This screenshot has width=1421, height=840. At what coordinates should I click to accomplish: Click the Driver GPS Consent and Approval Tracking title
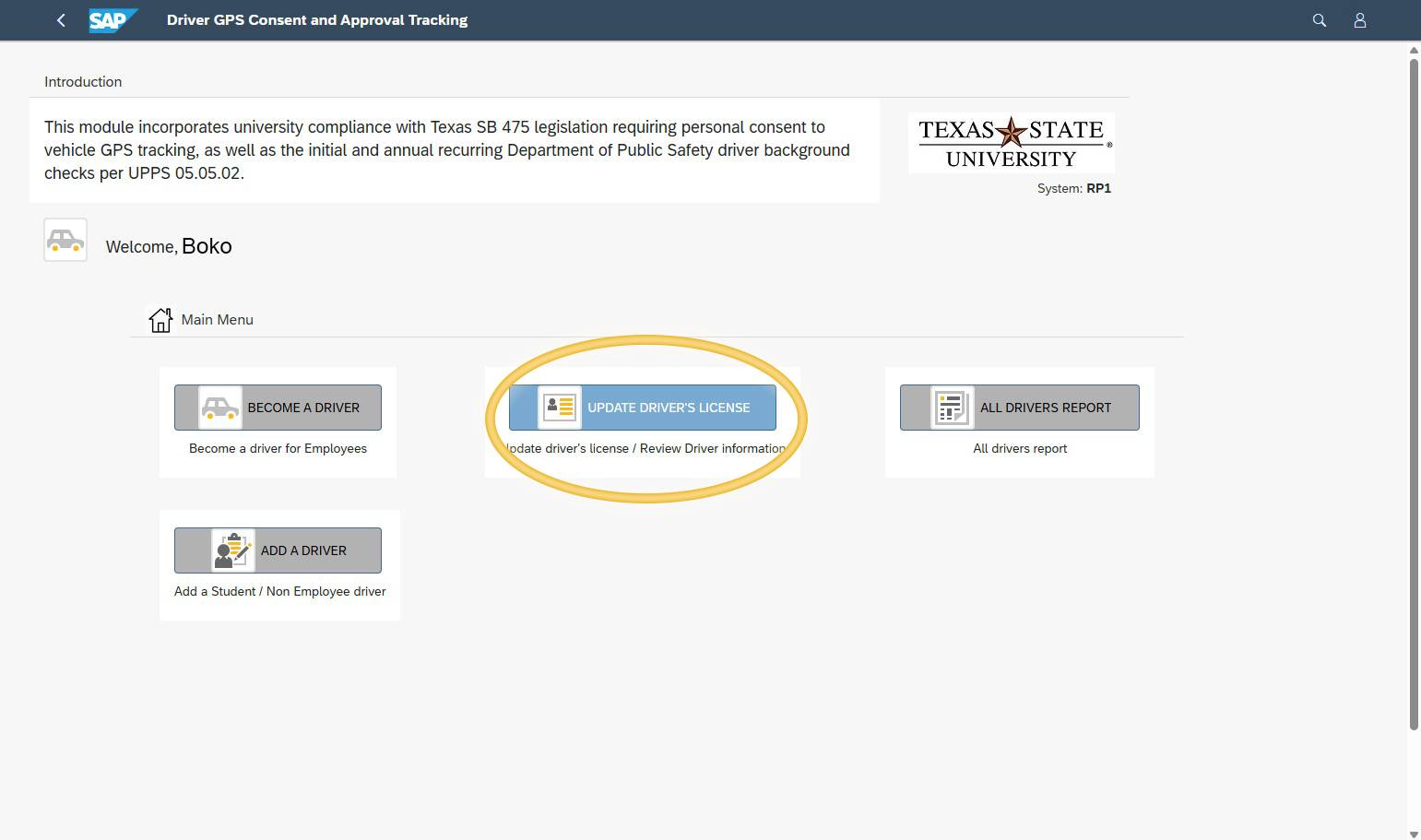pos(317,19)
